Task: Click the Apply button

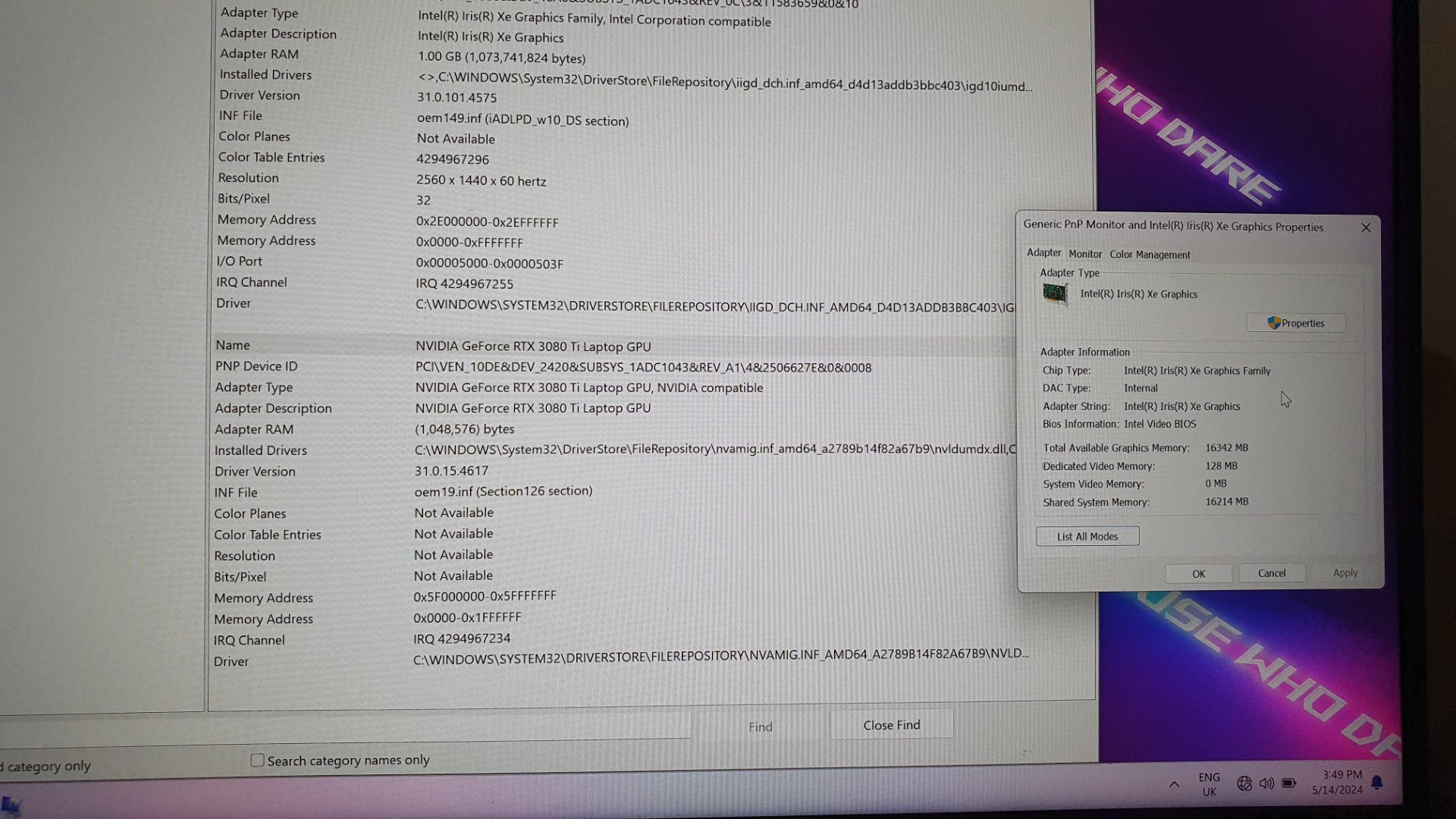Action: [x=1345, y=573]
